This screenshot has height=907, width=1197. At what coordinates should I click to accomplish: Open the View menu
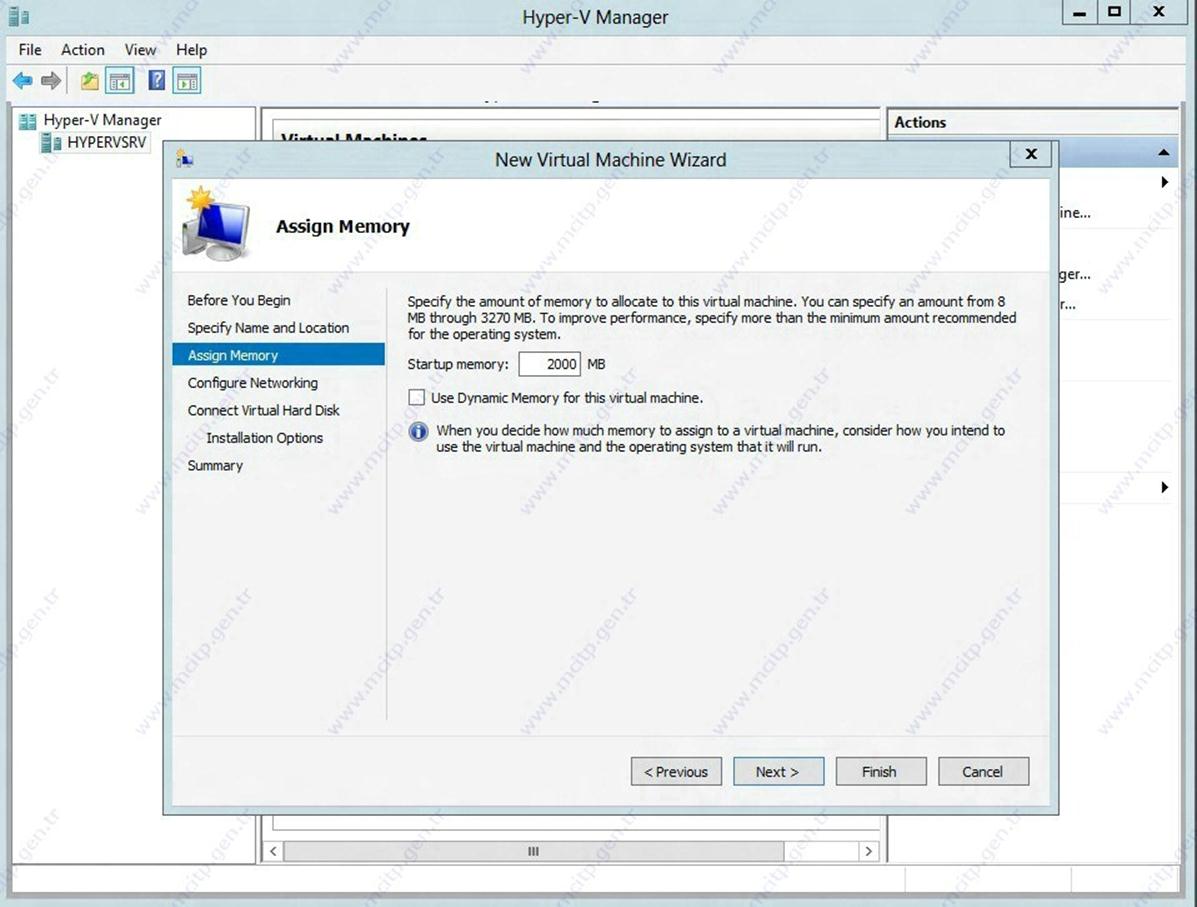(140, 50)
